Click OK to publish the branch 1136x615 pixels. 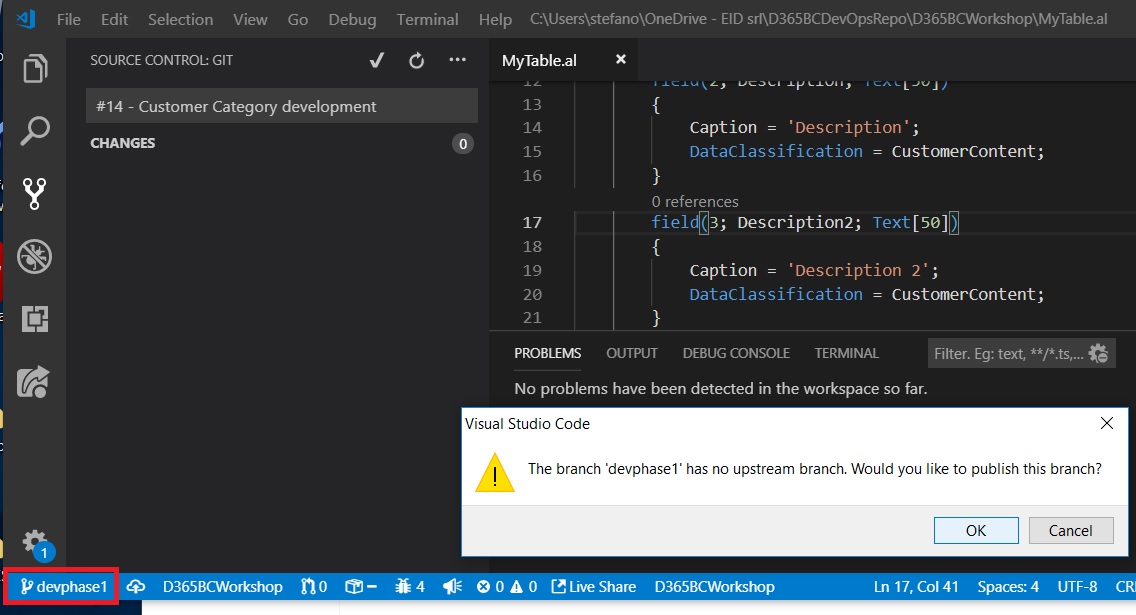coord(975,530)
